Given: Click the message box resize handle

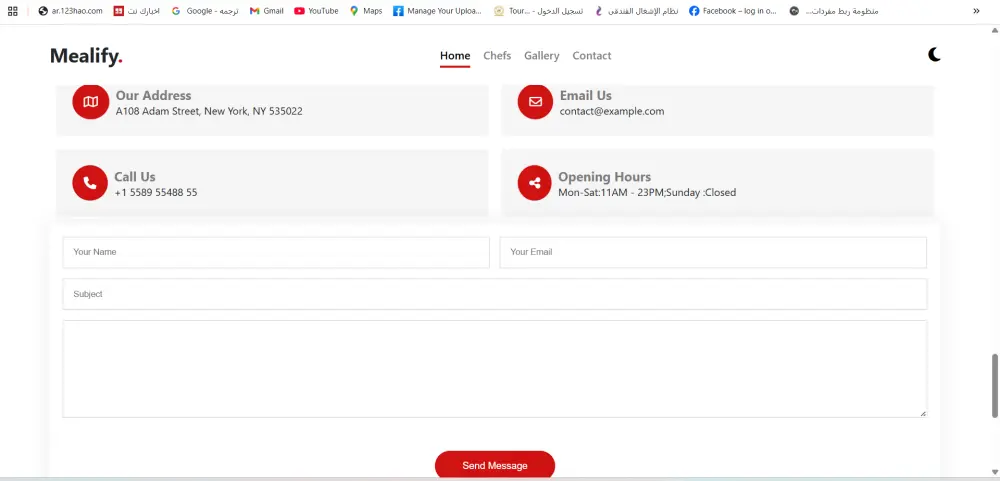Looking at the screenshot, I should point(923,413).
